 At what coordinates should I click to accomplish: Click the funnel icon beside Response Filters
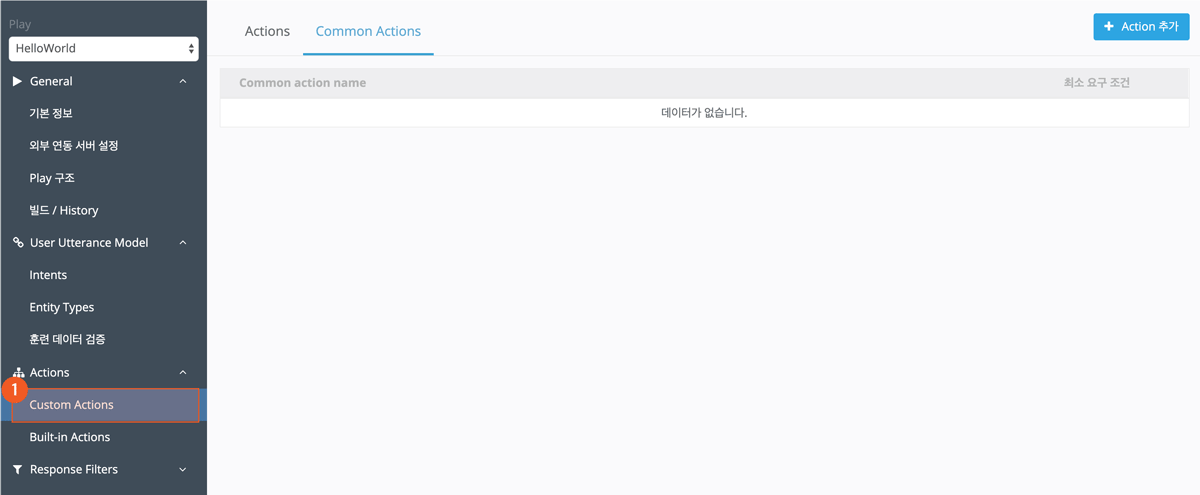17,470
